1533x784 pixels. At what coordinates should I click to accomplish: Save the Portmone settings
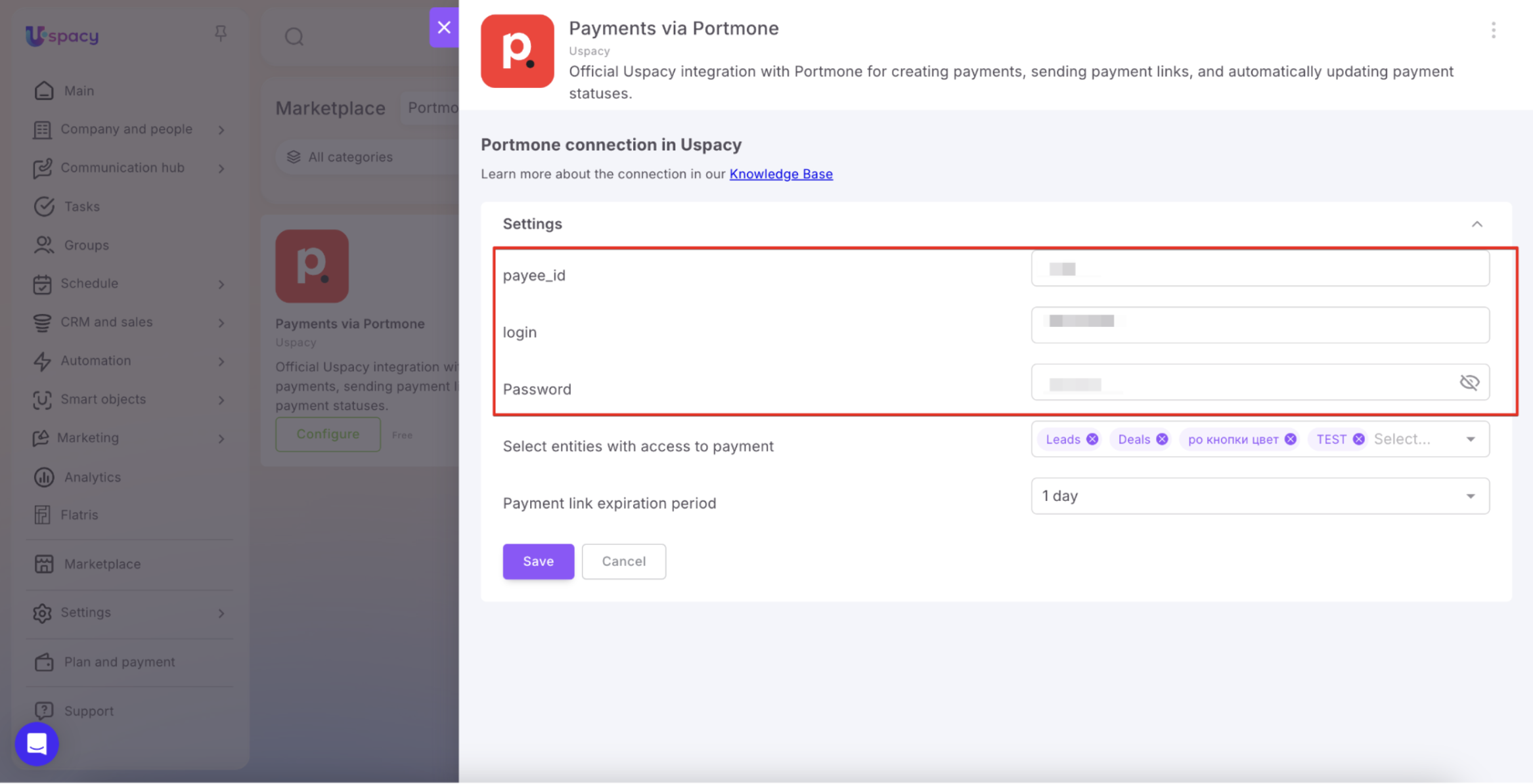pyautogui.click(x=539, y=561)
